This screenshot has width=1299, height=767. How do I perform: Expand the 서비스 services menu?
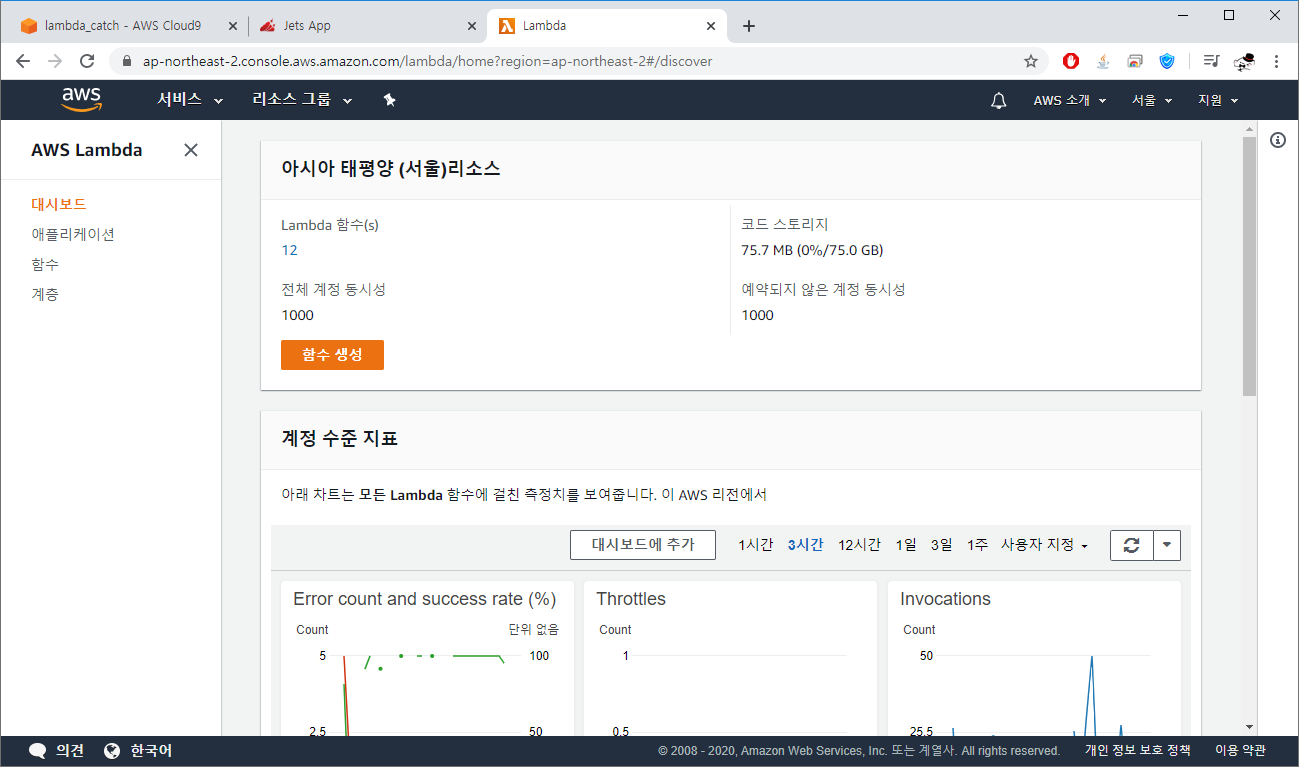point(190,100)
